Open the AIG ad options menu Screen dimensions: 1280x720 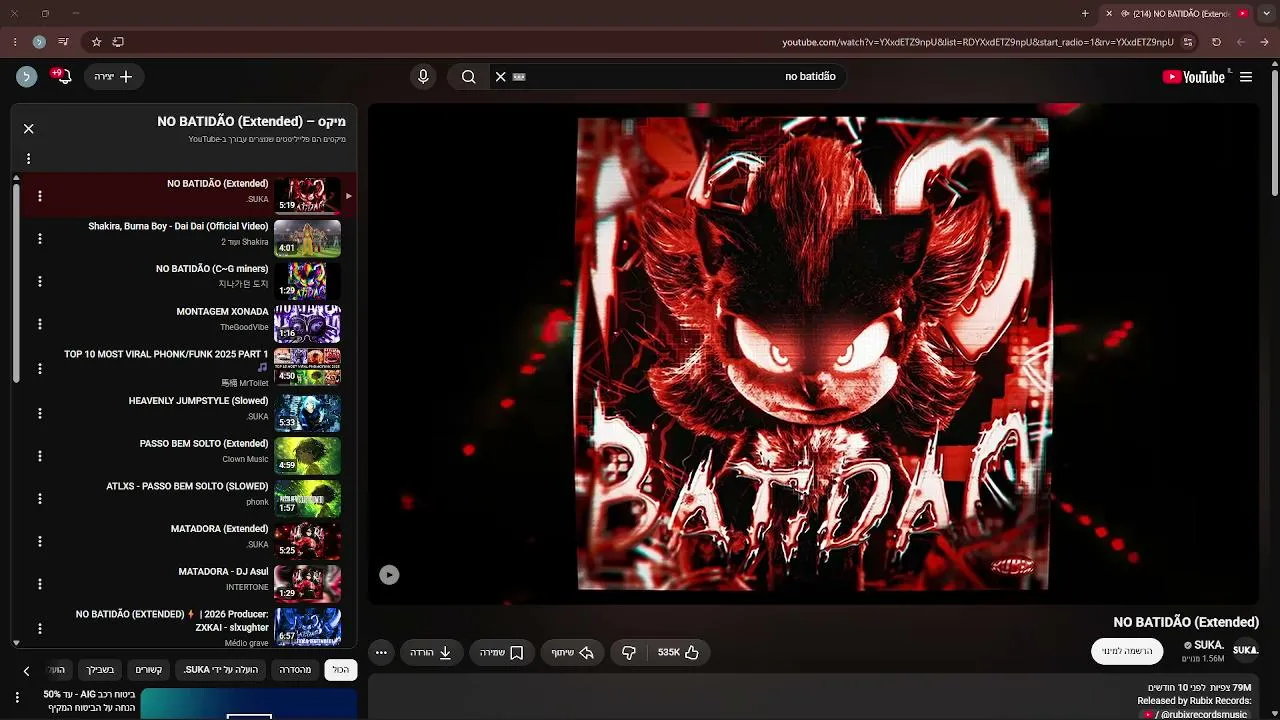pos(17,697)
